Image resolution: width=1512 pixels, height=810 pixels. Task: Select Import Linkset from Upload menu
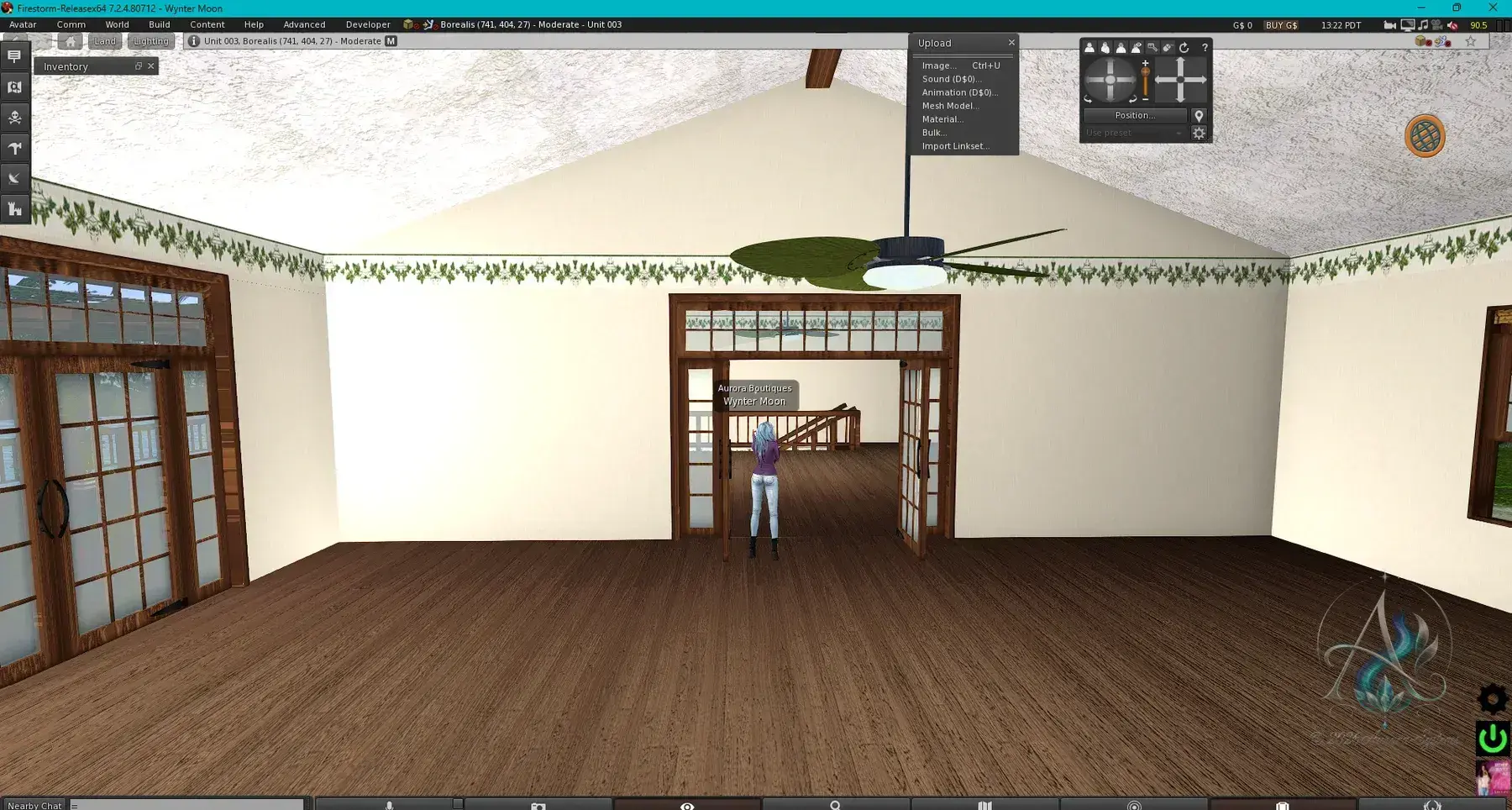pyautogui.click(x=955, y=146)
